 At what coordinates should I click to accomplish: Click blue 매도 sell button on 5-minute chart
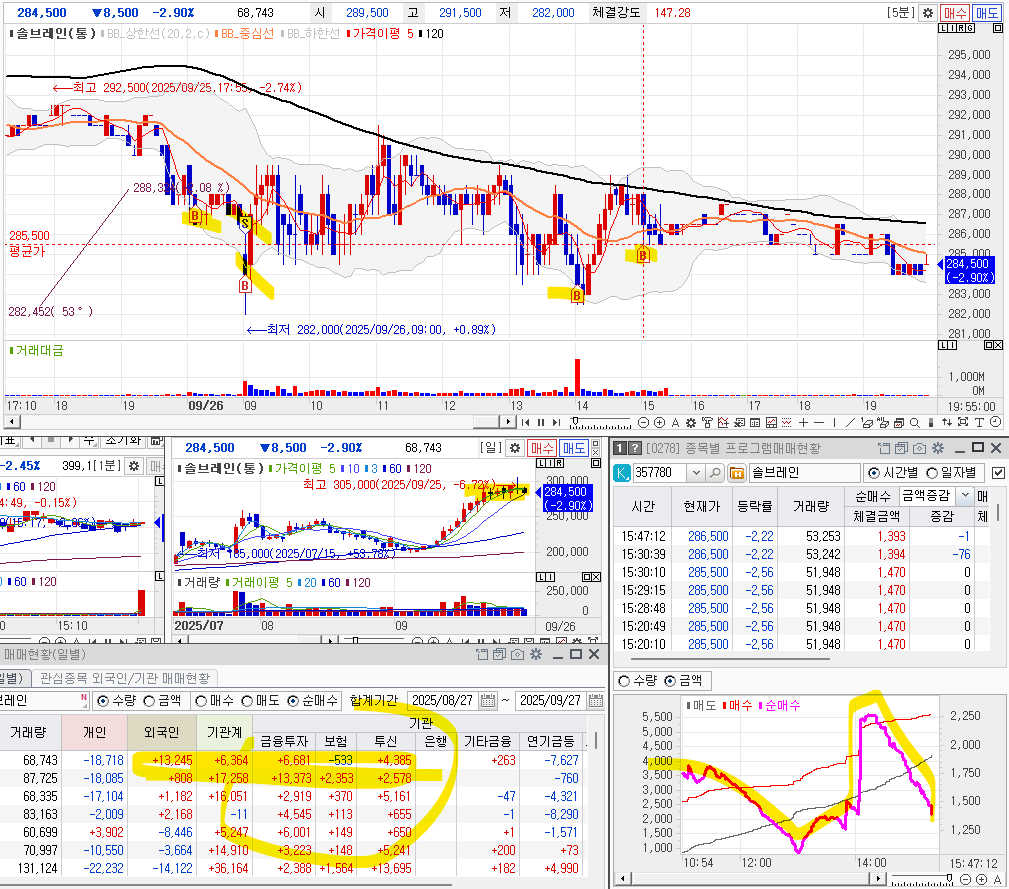(986, 13)
